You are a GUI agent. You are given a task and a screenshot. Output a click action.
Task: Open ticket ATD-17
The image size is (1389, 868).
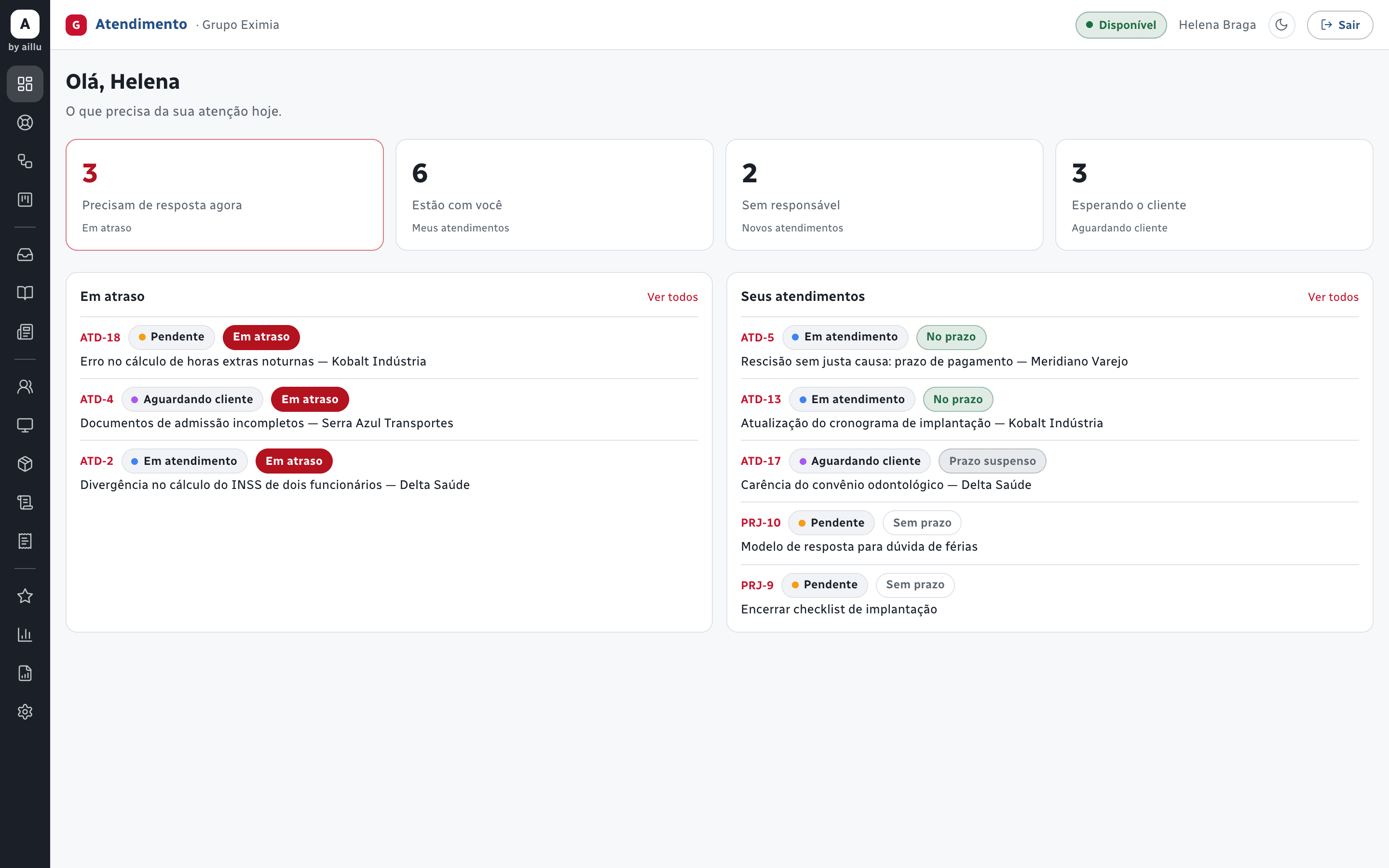point(761,461)
